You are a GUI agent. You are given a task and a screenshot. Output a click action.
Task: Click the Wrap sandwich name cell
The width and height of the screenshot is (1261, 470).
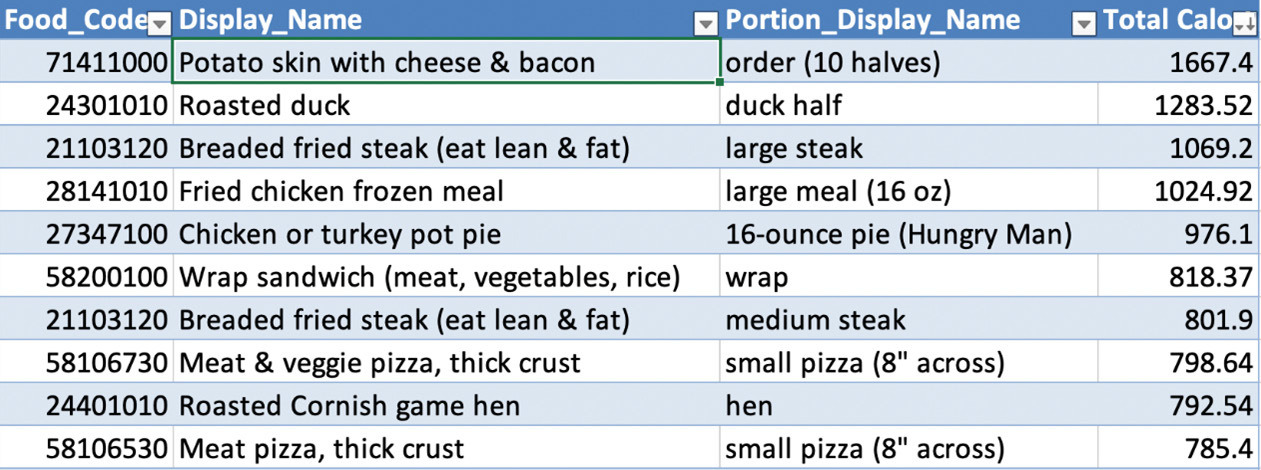pyautogui.click(x=446, y=277)
